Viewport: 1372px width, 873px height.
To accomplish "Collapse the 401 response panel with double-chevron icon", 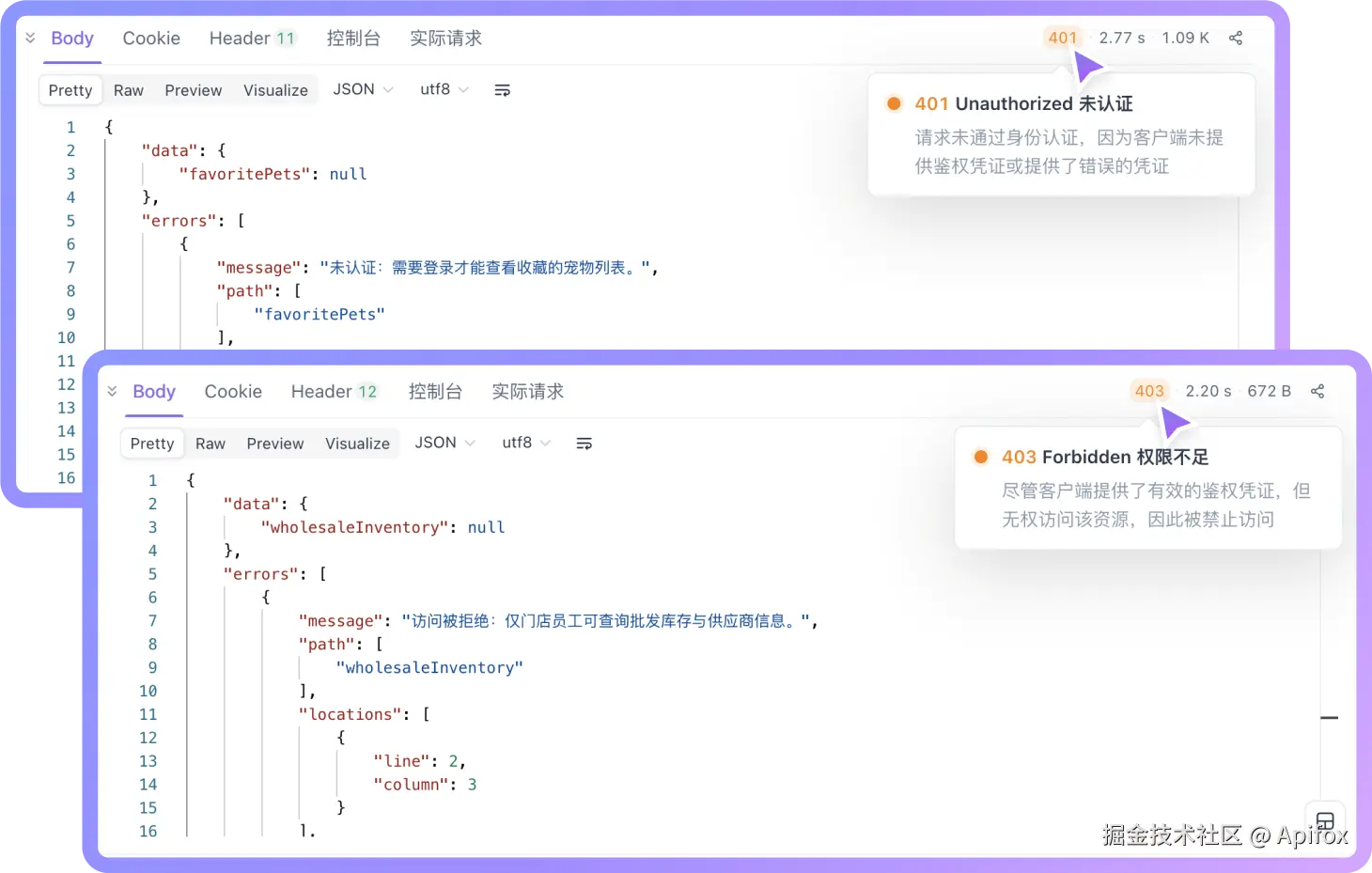I will pyautogui.click(x=30, y=38).
